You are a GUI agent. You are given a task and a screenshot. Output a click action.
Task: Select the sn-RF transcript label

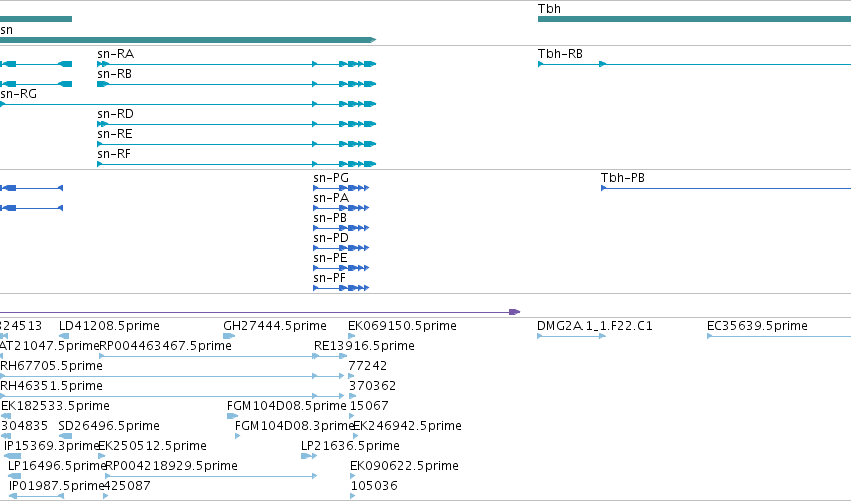tap(114, 154)
